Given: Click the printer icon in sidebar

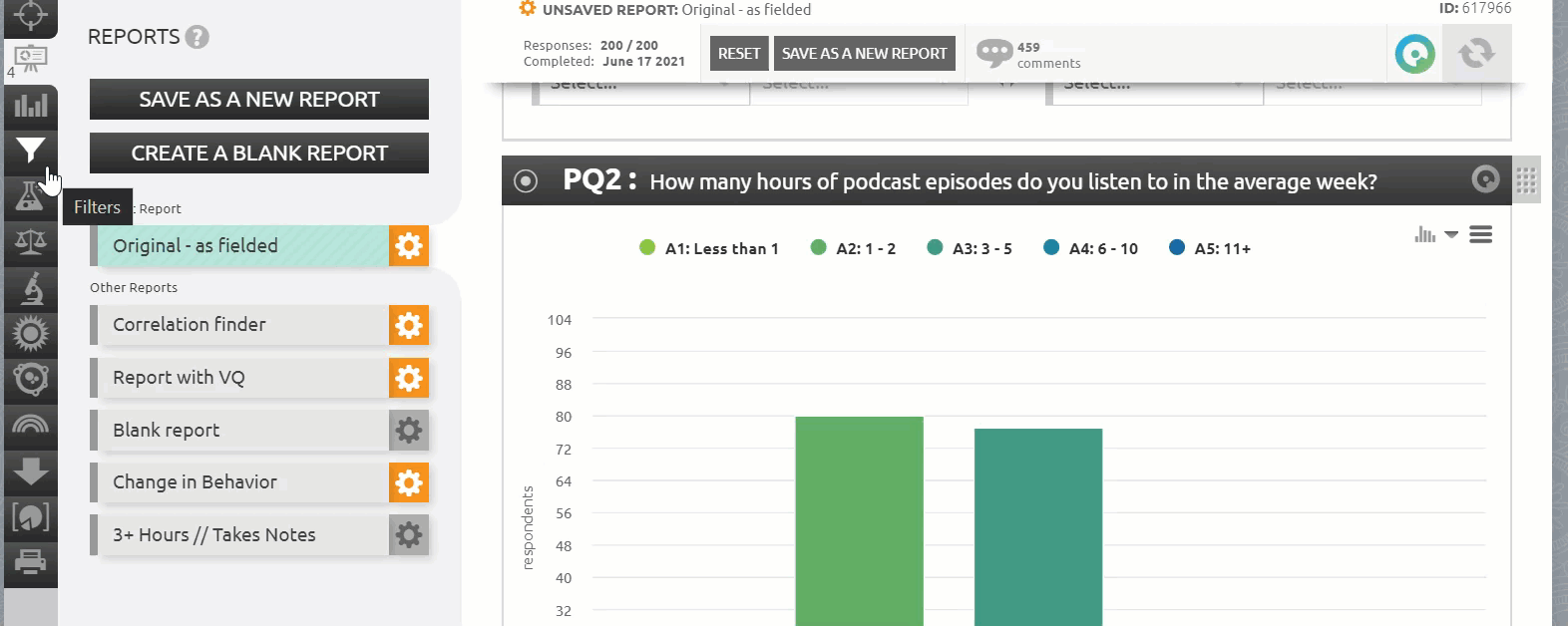Looking at the screenshot, I should pos(31,563).
